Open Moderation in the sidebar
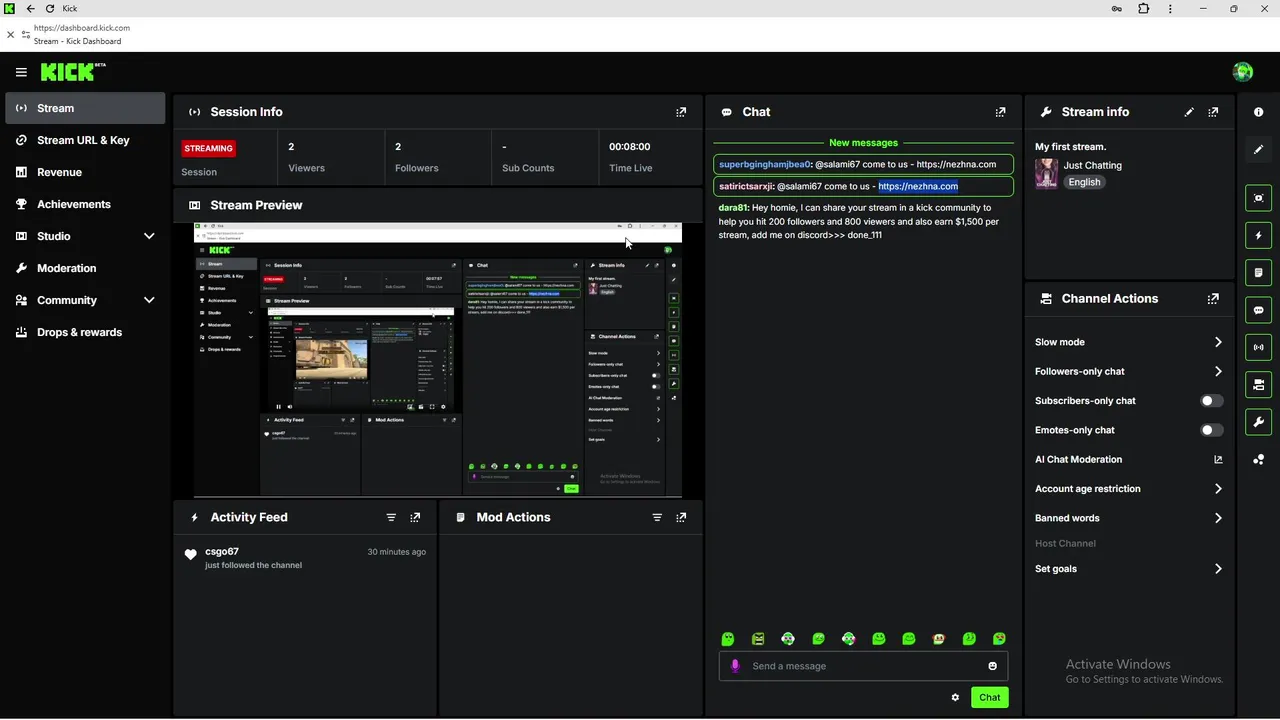This screenshot has width=1280, height=720. (x=85, y=268)
